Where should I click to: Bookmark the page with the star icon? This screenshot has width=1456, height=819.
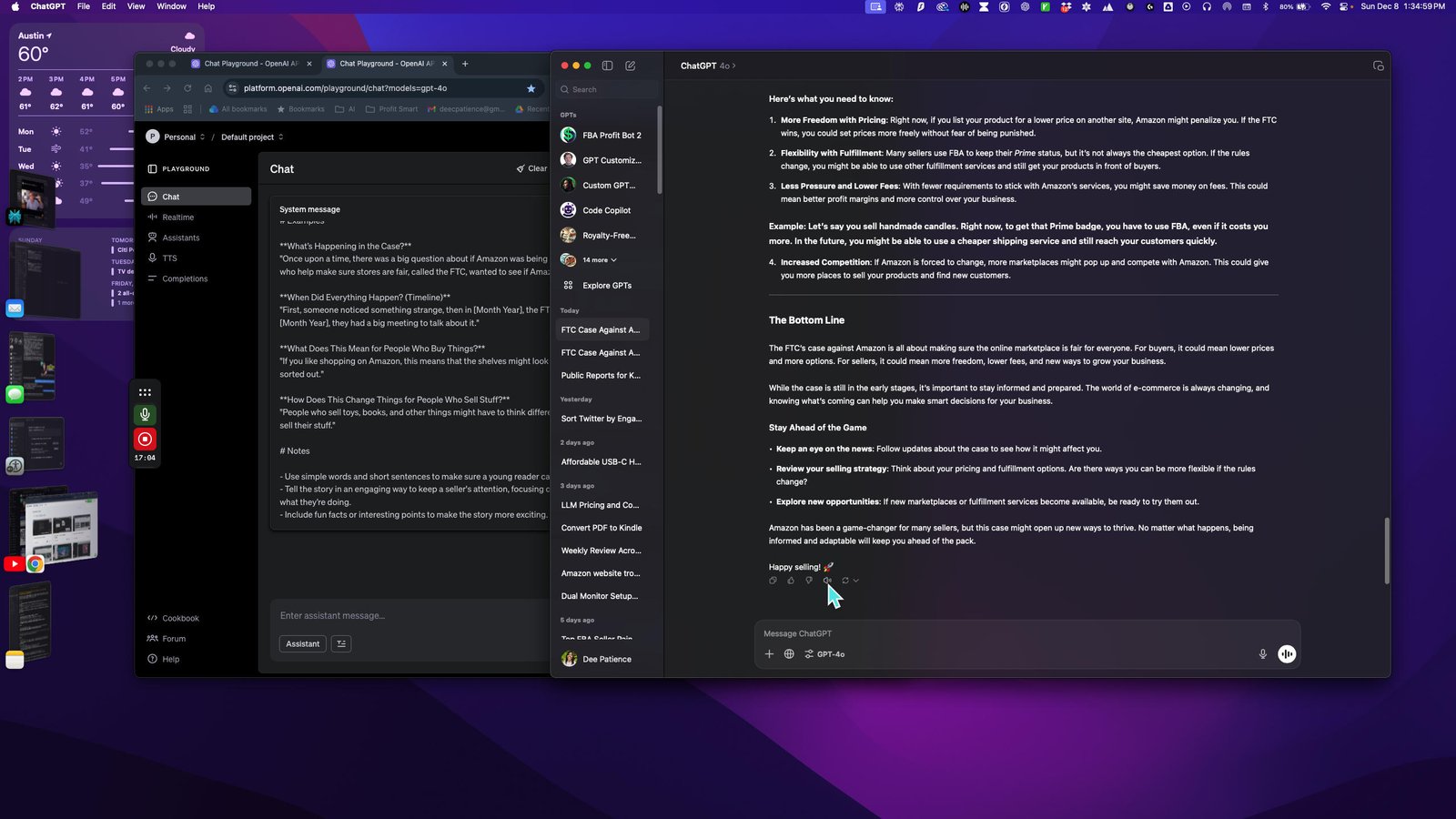531,88
